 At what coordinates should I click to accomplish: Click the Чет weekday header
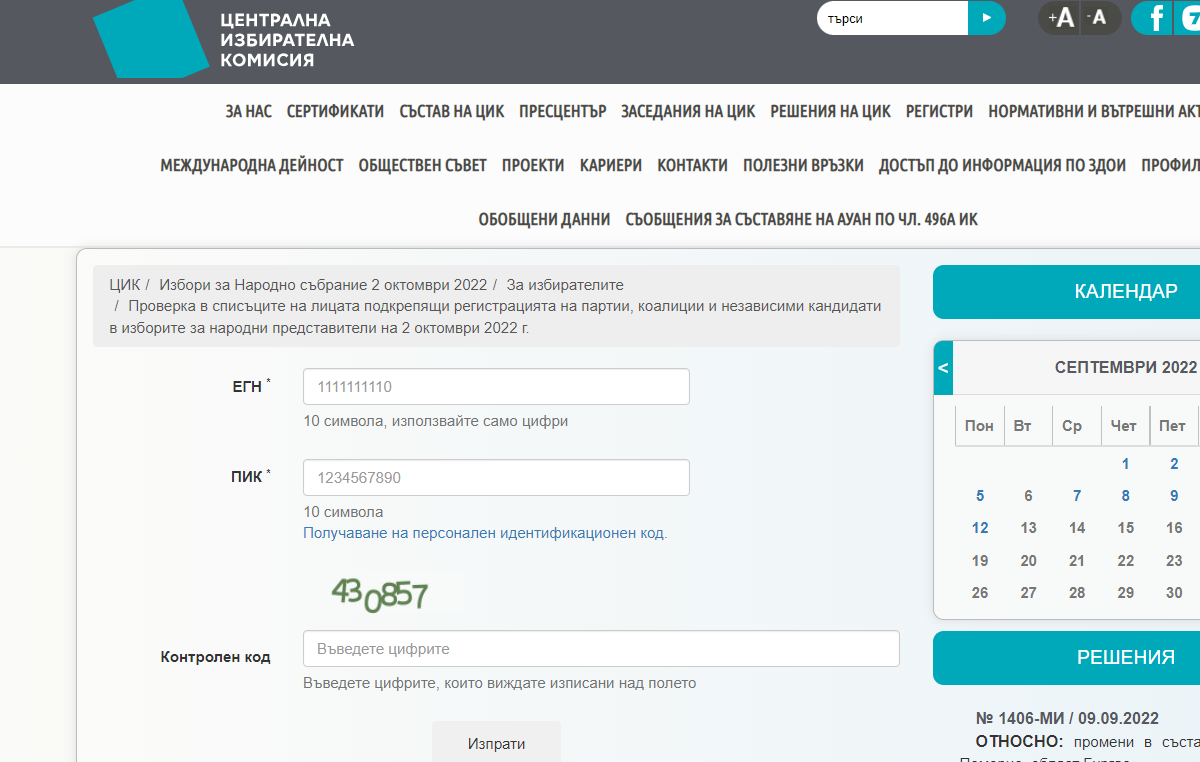(1124, 426)
